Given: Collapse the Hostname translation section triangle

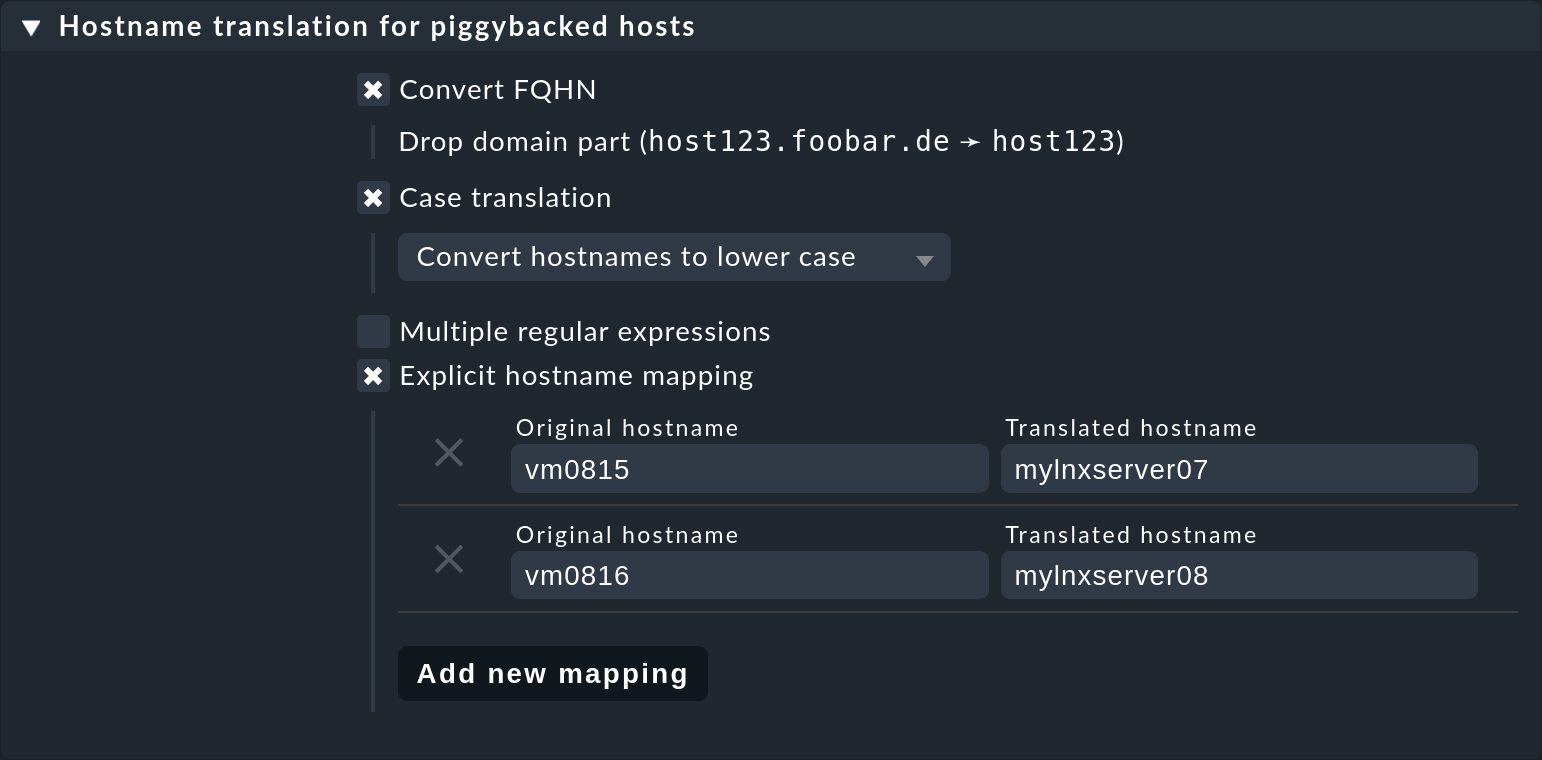Looking at the screenshot, I should pos(31,28).
